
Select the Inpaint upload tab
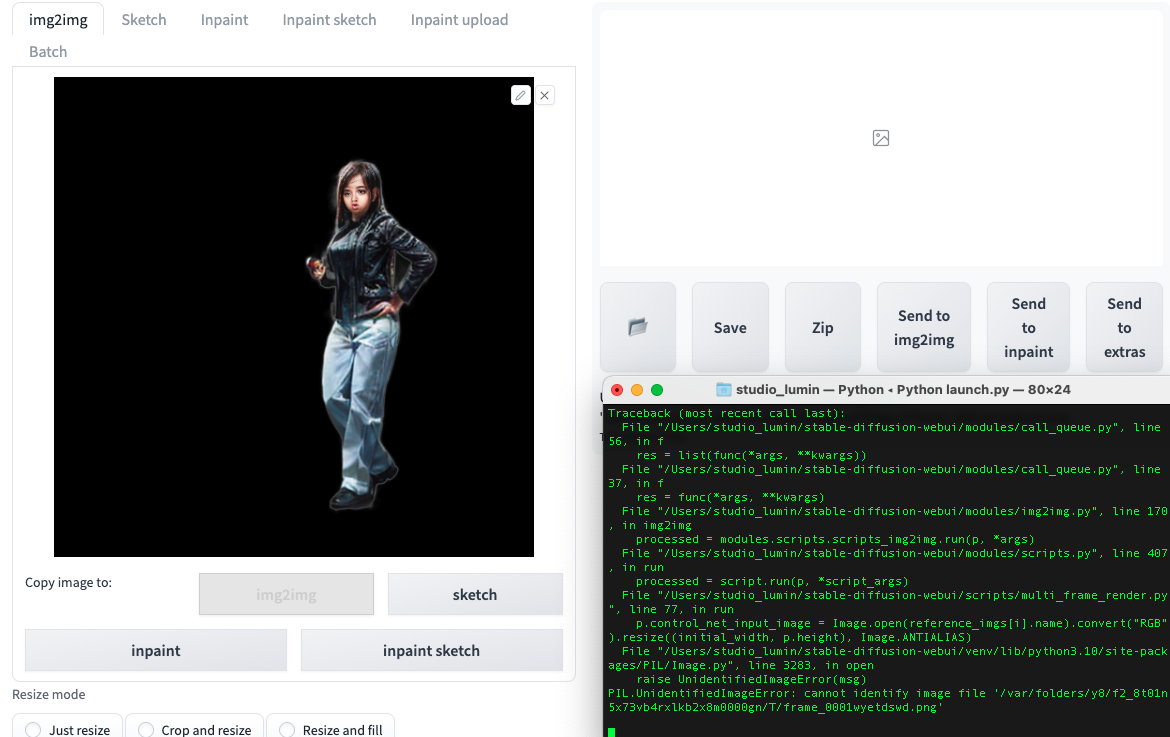pos(459,19)
